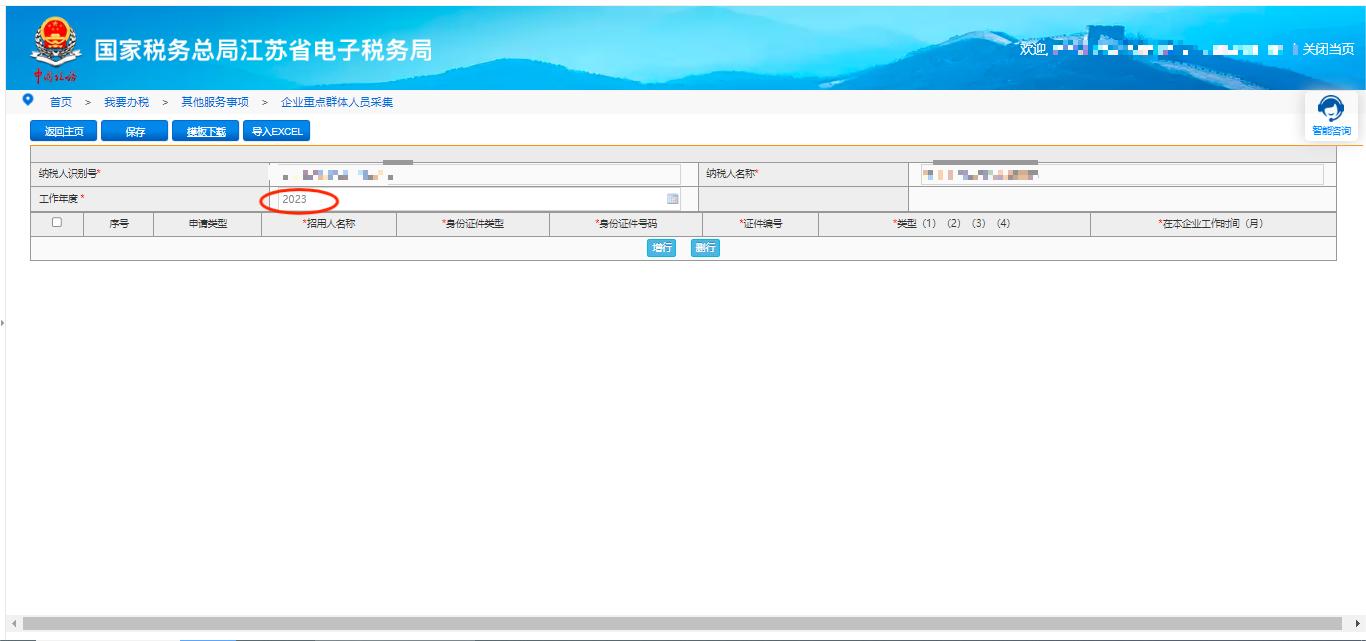The width and height of the screenshot is (1366, 641).
Task: Return home via 返回主页 button
Action: [64, 132]
